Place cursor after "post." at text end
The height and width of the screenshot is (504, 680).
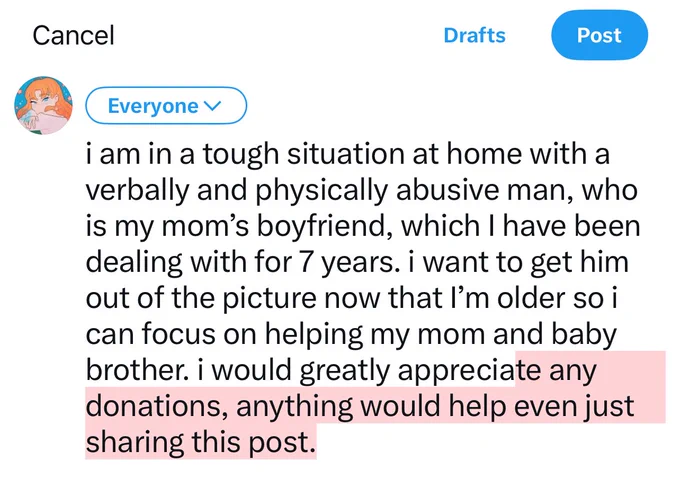316,442
